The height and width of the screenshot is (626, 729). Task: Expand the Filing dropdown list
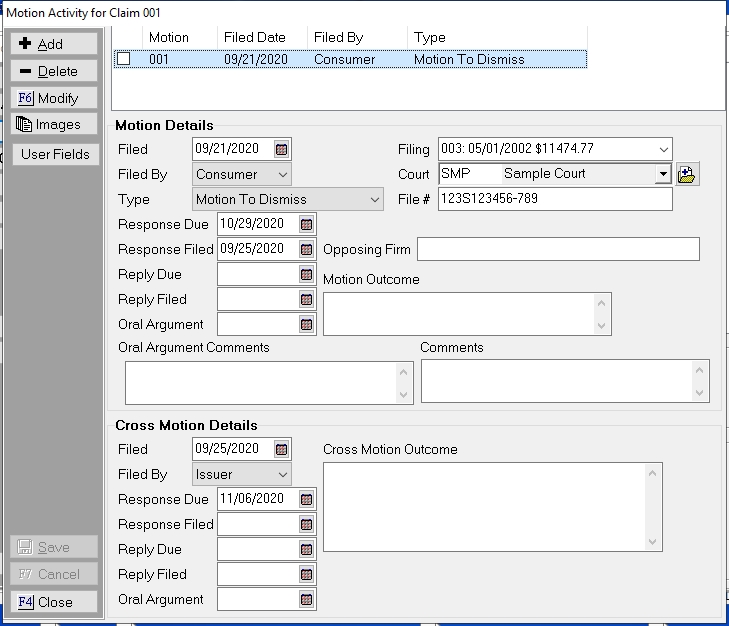point(663,149)
